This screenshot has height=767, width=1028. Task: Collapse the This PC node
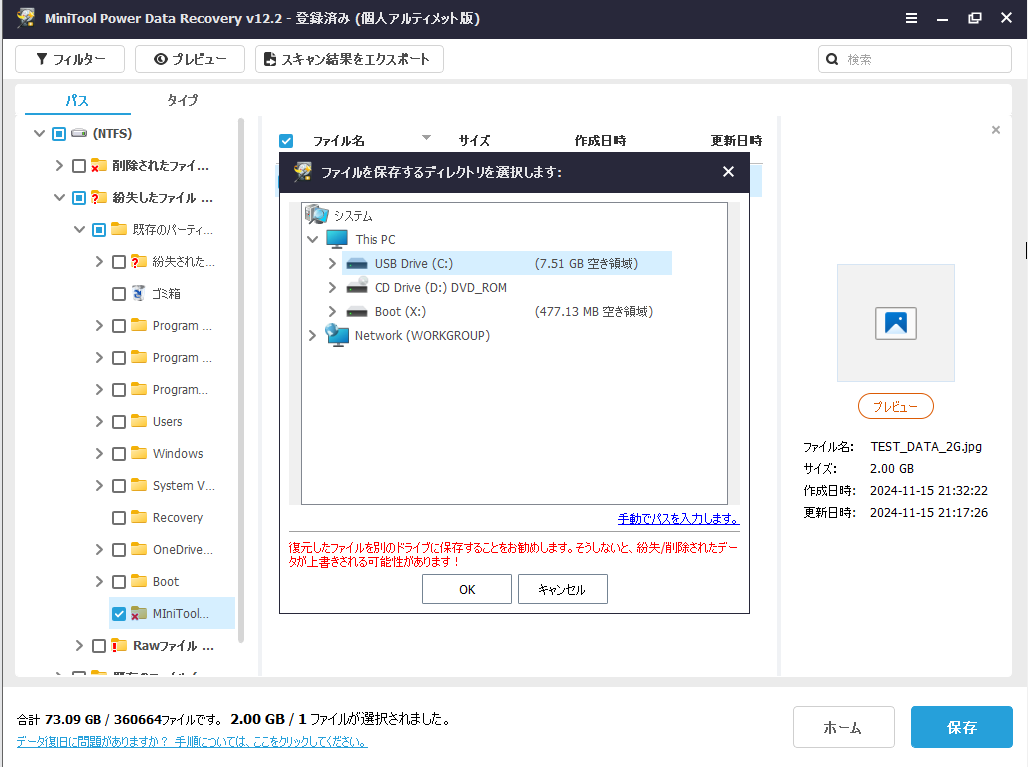313,239
